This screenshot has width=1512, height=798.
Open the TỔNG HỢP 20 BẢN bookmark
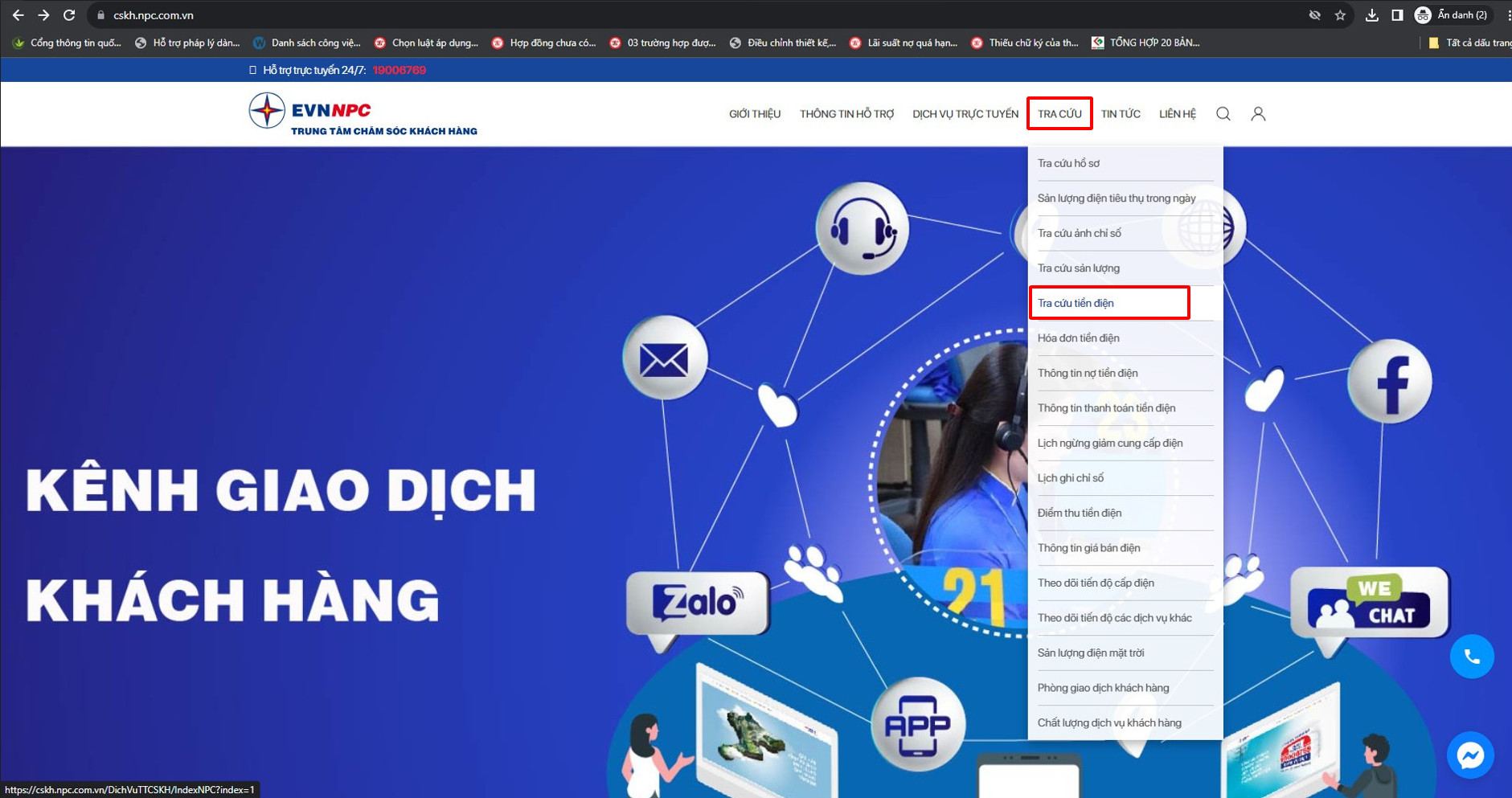(x=1145, y=43)
